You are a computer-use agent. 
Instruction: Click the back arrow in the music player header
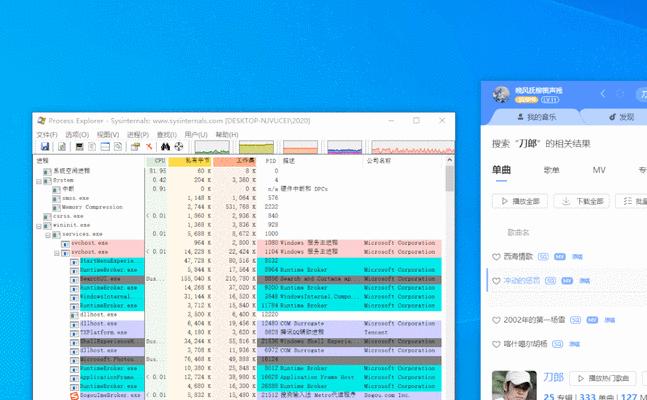tap(603, 94)
